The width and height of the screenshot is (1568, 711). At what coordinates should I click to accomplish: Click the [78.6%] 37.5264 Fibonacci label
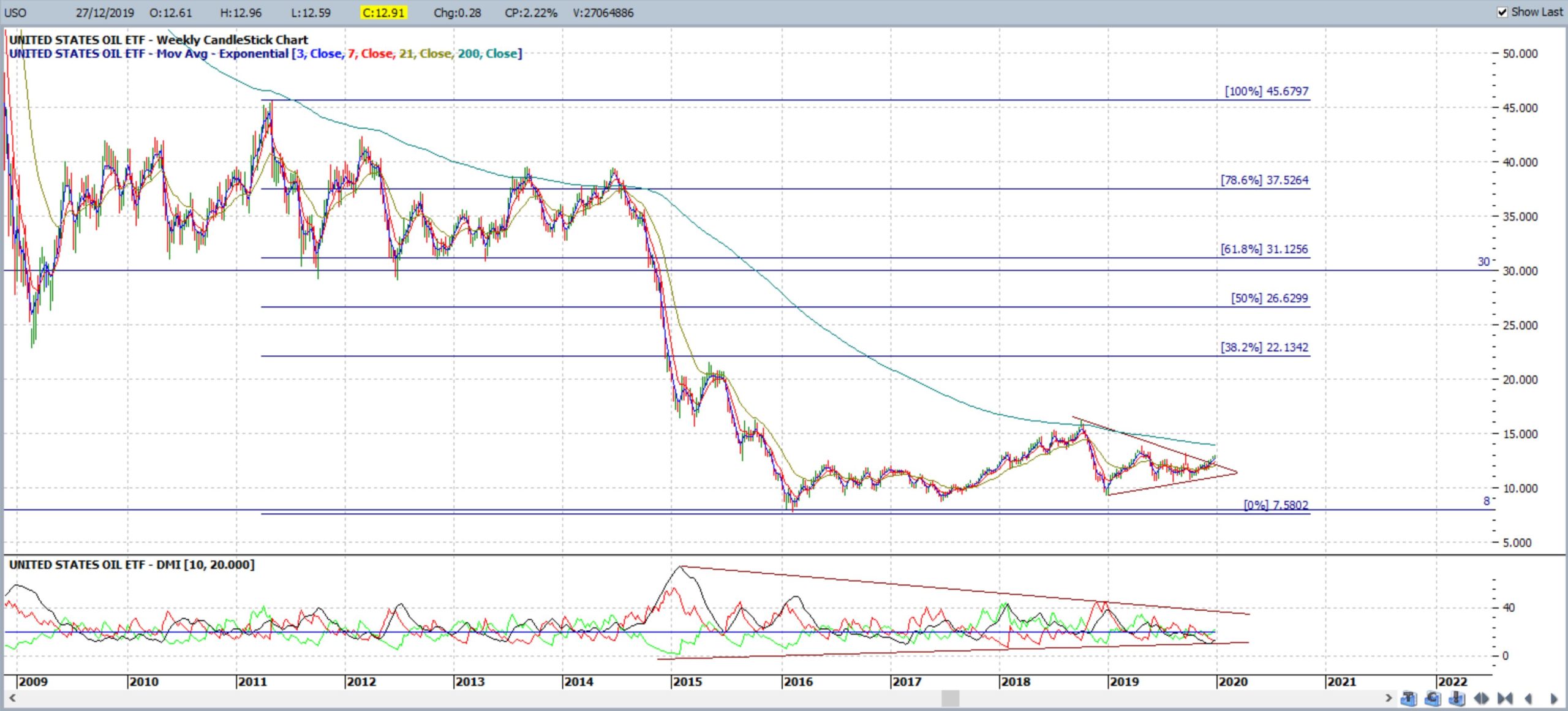coord(1264,180)
